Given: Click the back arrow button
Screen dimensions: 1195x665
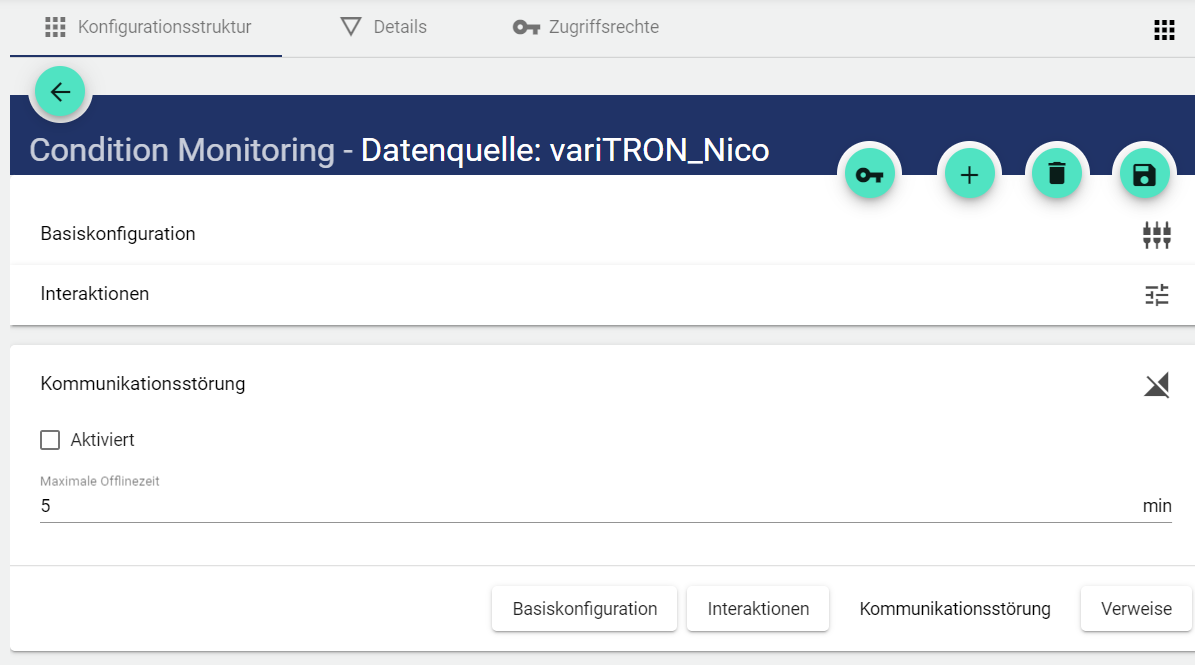Looking at the screenshot, I should pyautogui.click(x=61, y=92).
